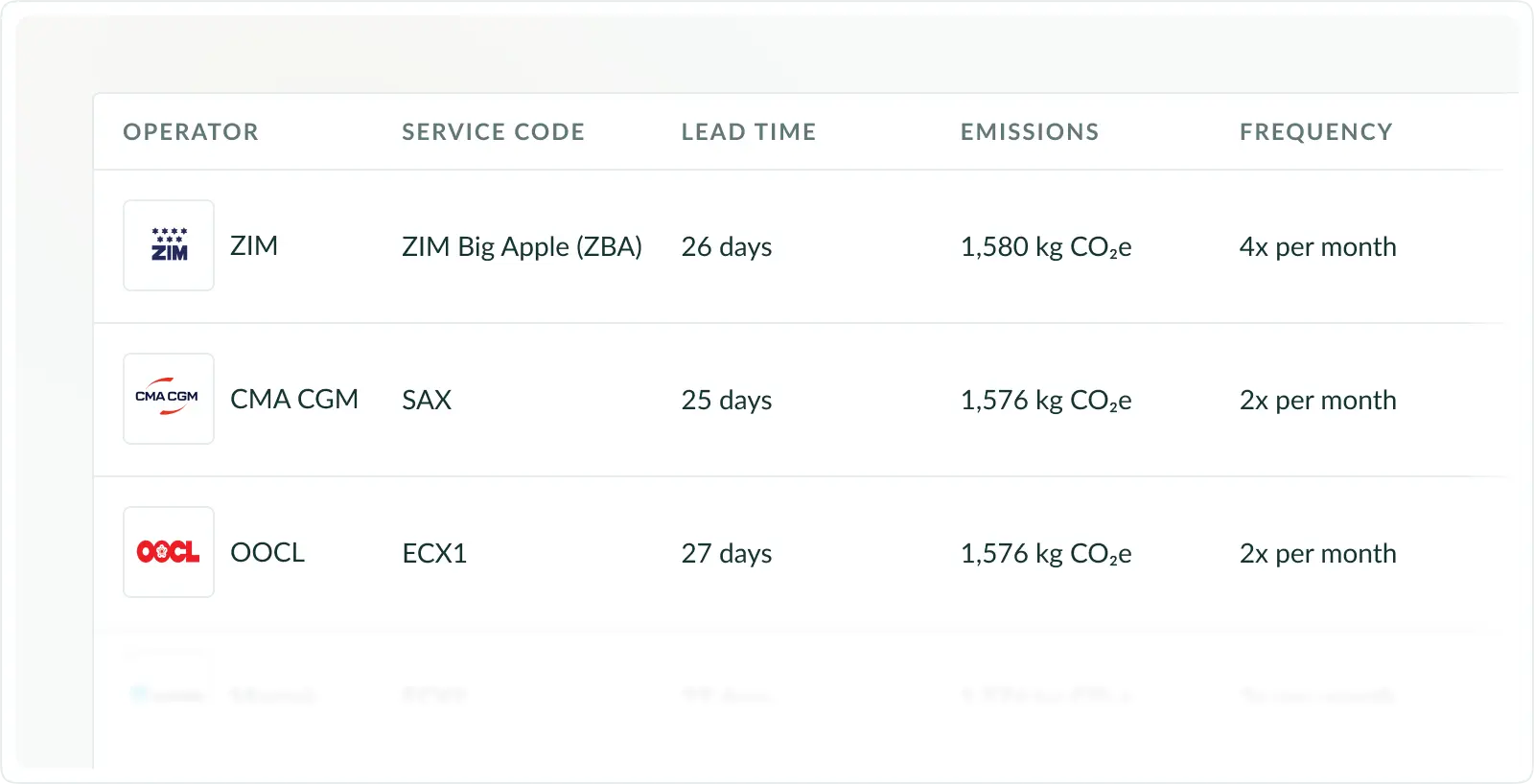
Task: Sort by the Service Code column header
Action: (493, 132)
